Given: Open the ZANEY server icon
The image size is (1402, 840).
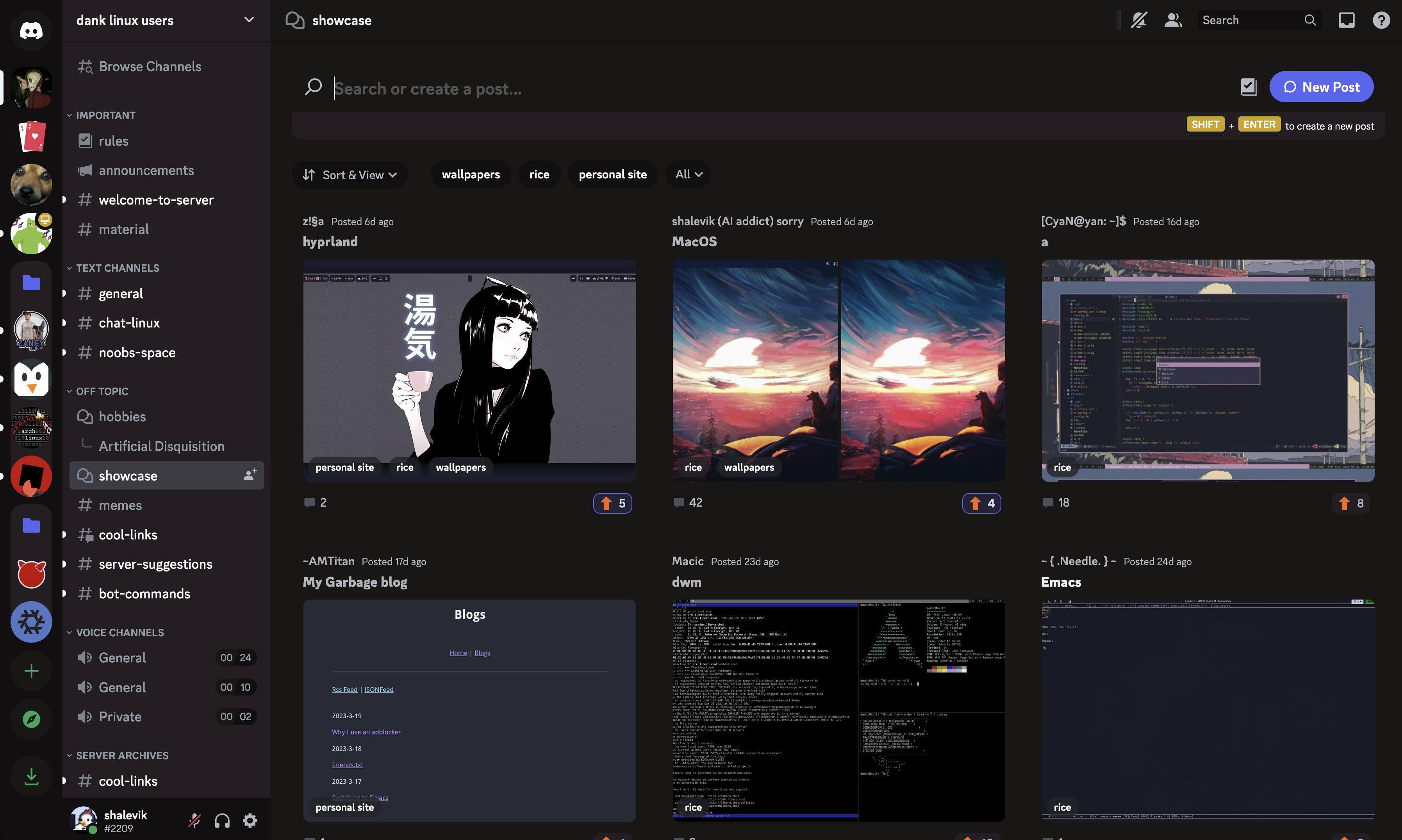Looking at the screenshot, I should click(x=31, y=330).
